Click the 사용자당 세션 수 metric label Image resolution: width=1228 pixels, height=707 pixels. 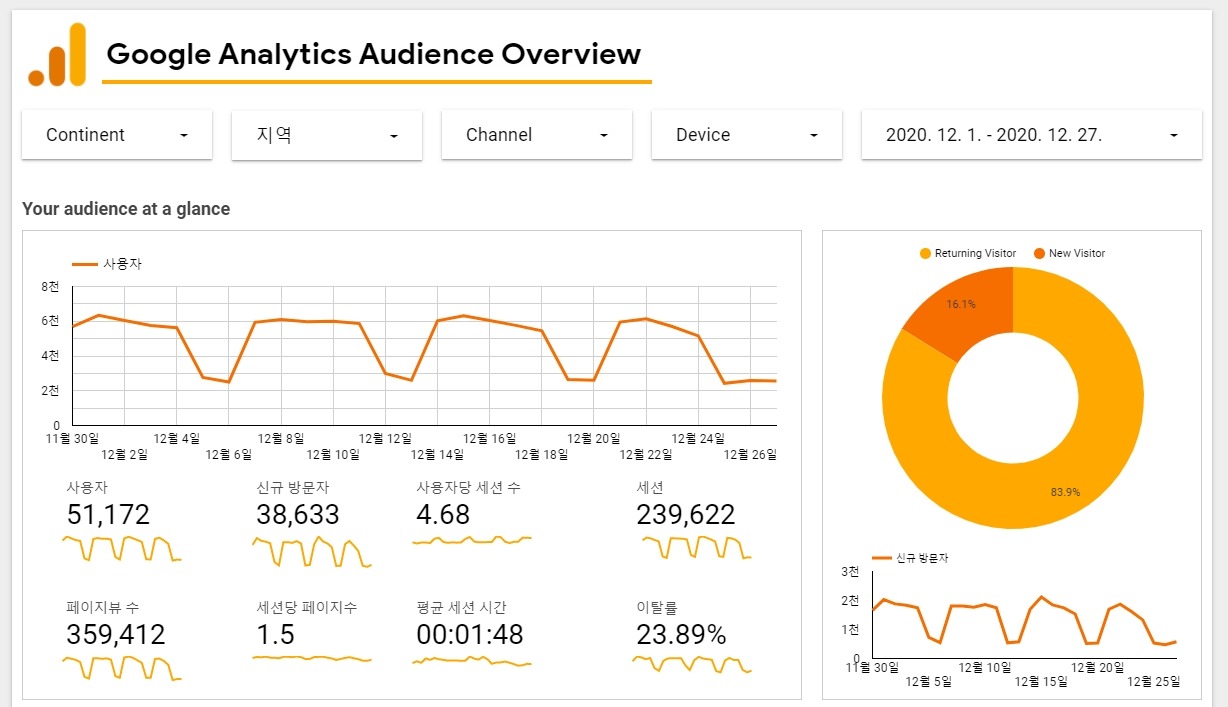[468, 488]
